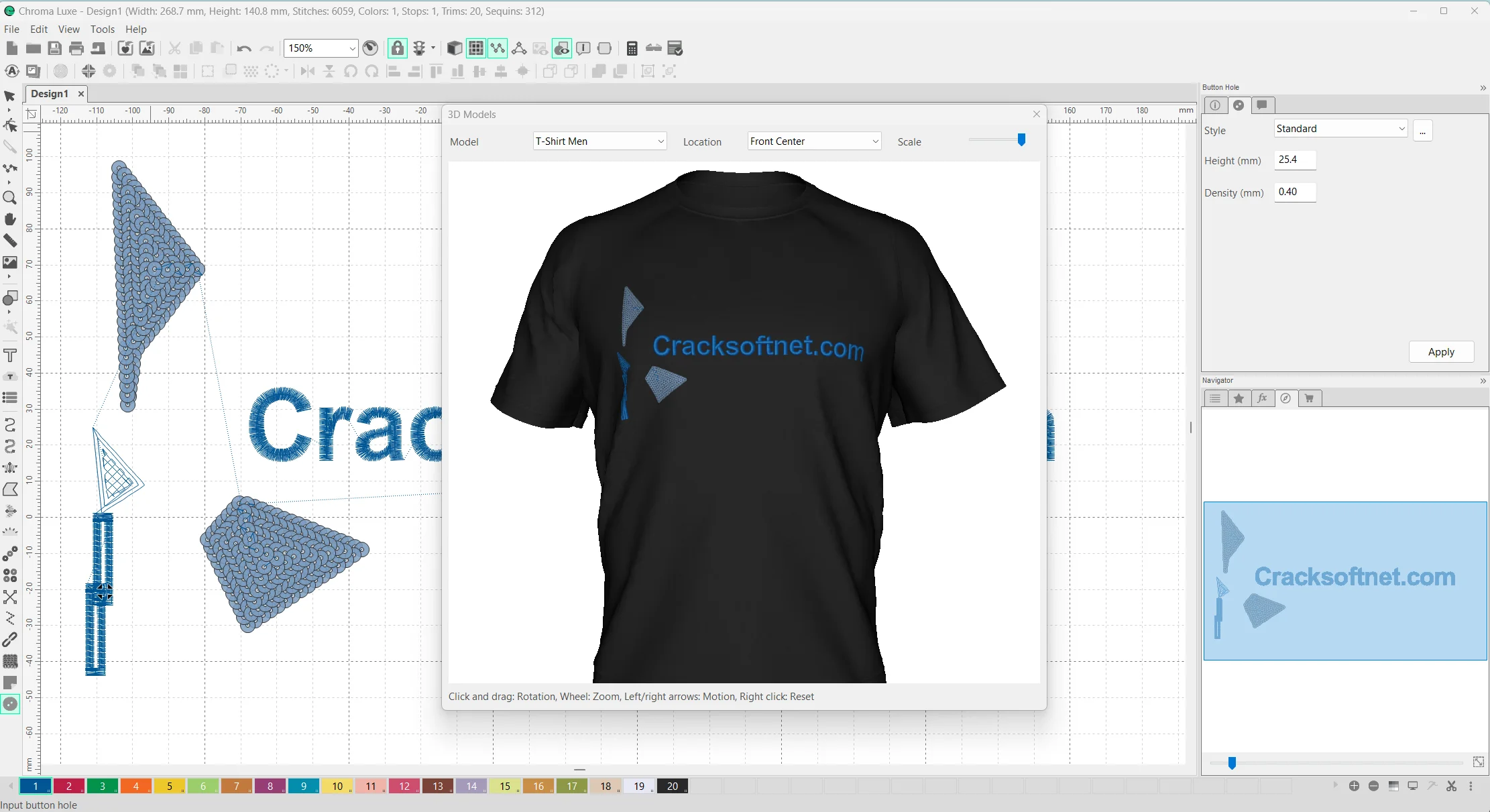Click the traffic light slow redraw icon

click(x=419, y=48)
